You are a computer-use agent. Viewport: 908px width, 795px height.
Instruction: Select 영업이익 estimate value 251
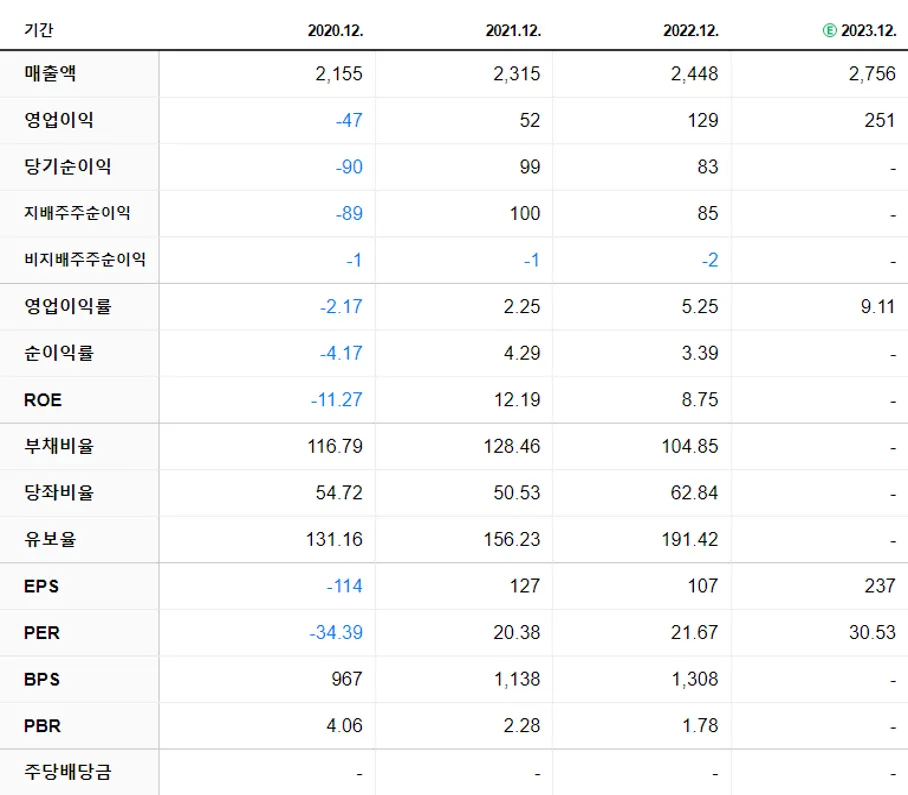880,120
